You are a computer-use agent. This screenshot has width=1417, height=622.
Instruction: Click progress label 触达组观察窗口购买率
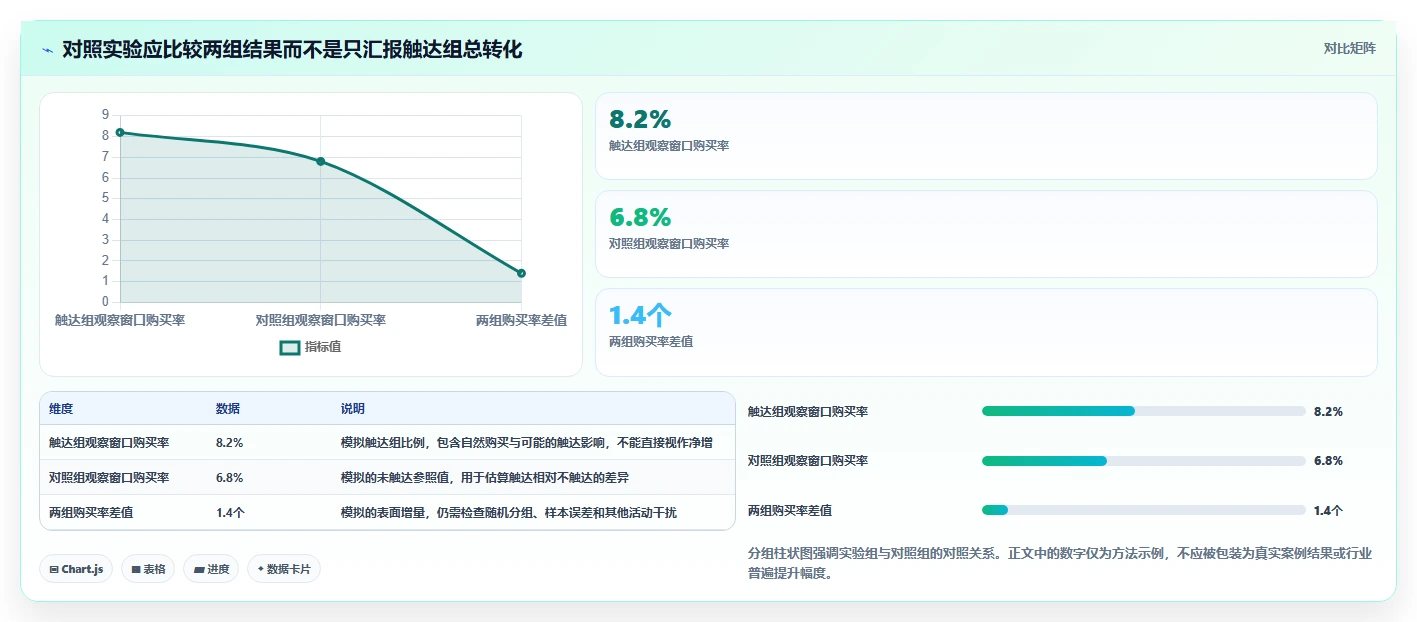pos(808,411)
